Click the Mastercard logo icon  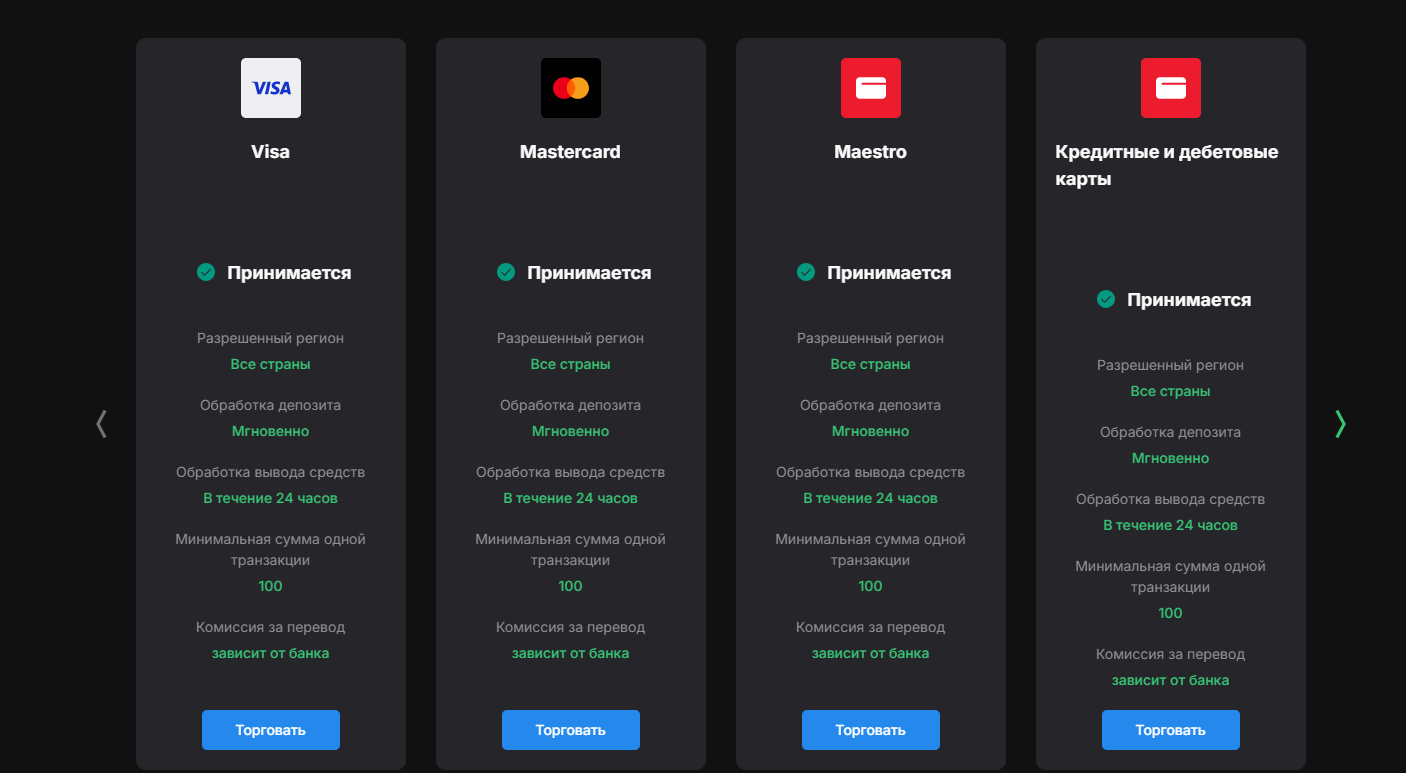(x=571, y=88)
